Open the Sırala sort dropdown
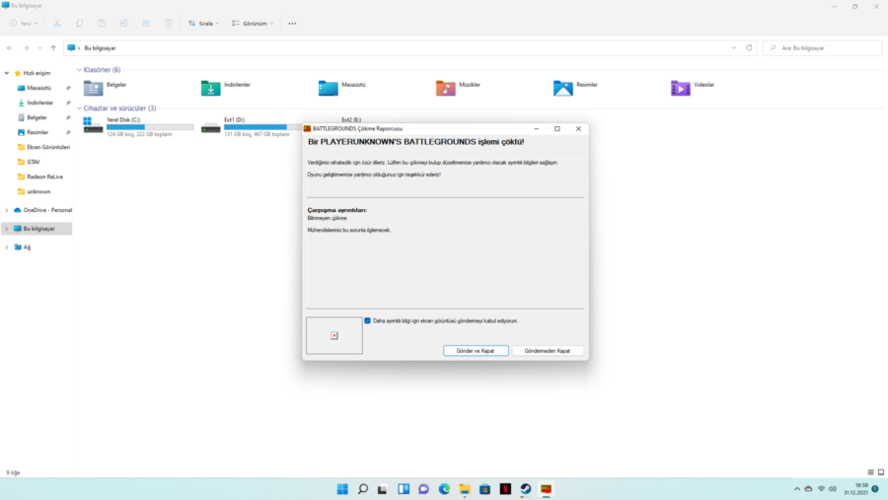This screenshot has height=500, width=888. pos(203,23)
